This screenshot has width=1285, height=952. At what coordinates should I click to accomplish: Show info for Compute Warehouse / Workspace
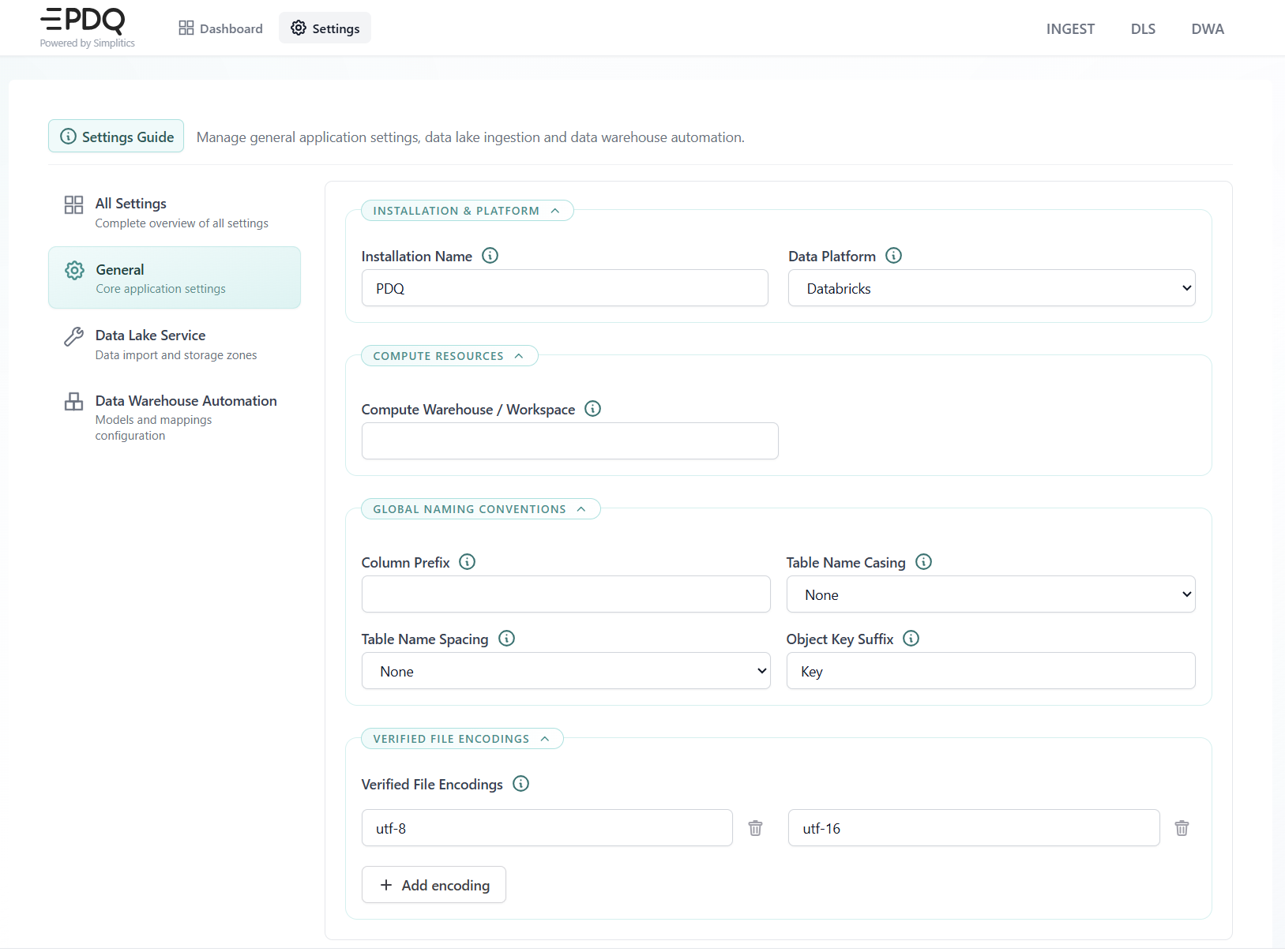592,409
